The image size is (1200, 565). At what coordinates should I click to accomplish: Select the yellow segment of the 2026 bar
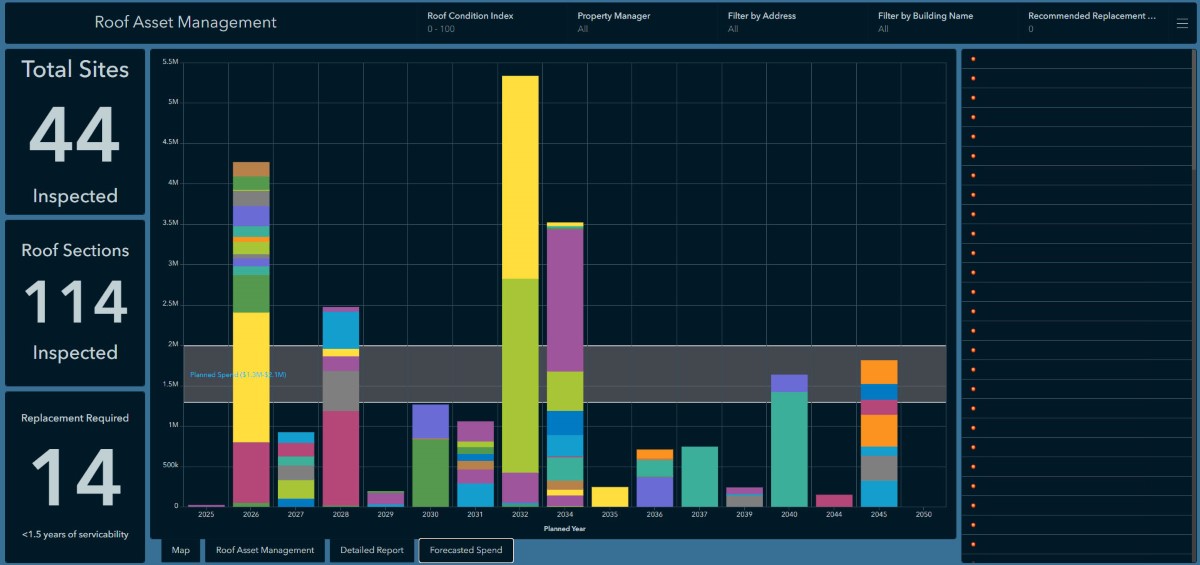[x=251, y=377]
